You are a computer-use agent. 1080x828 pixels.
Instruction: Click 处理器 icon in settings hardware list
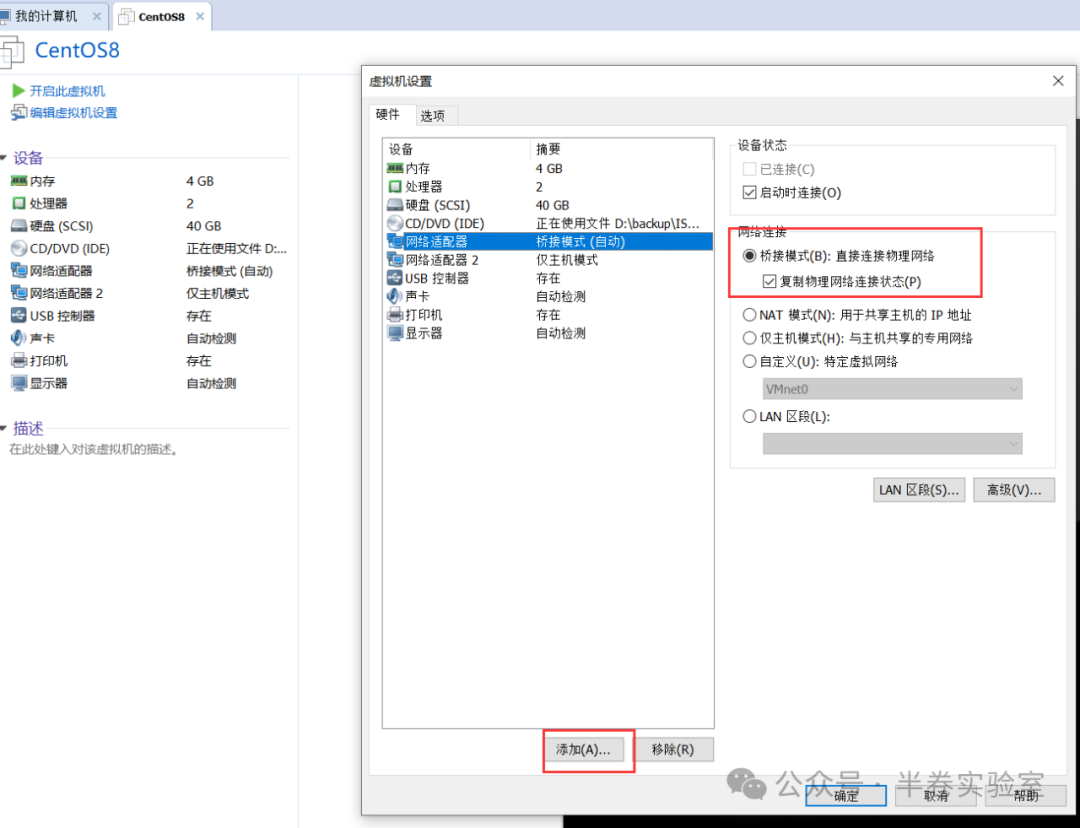(395, 187)
